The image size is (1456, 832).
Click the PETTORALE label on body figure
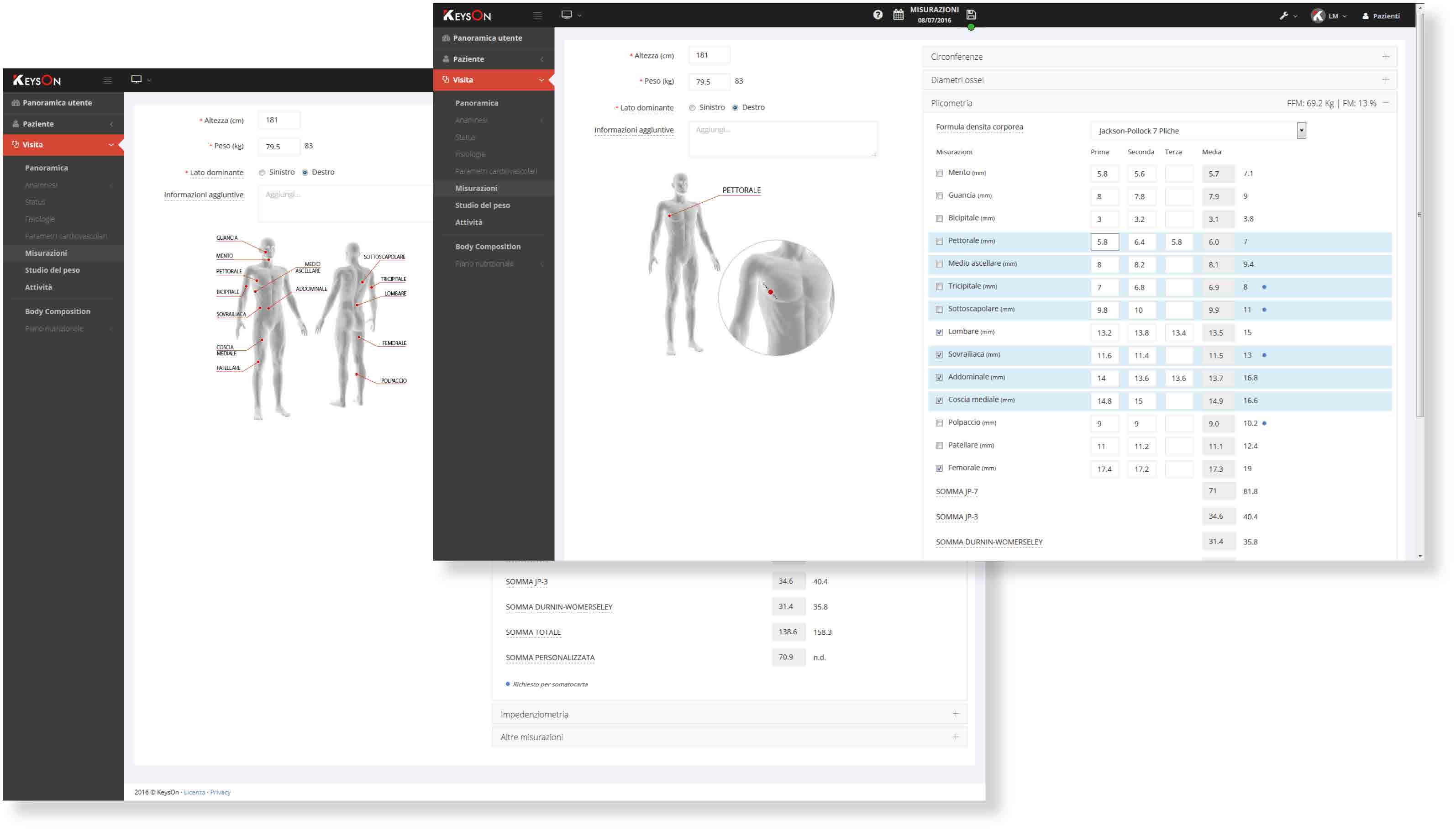pyautogui.click(x=741, y=190)
